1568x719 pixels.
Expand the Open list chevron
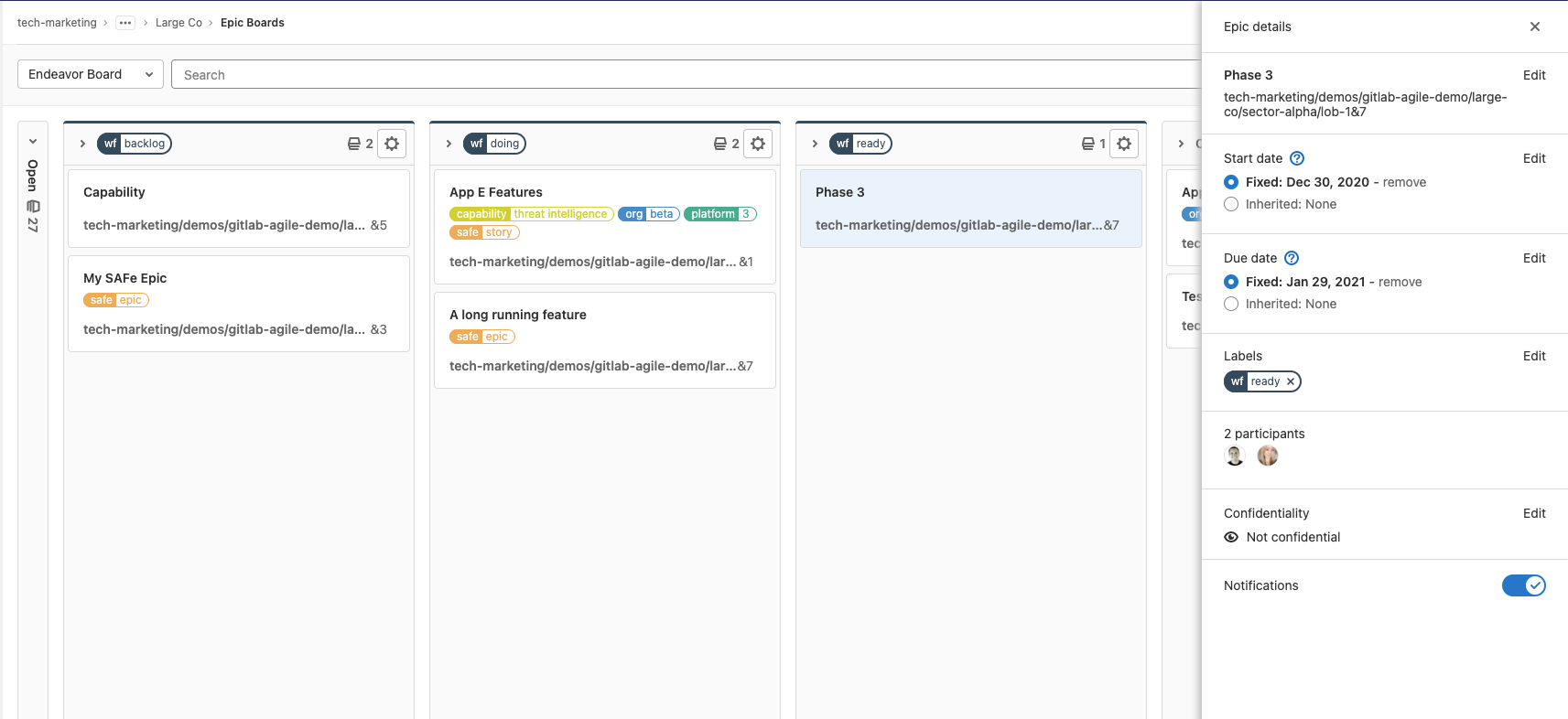point(33,141)
